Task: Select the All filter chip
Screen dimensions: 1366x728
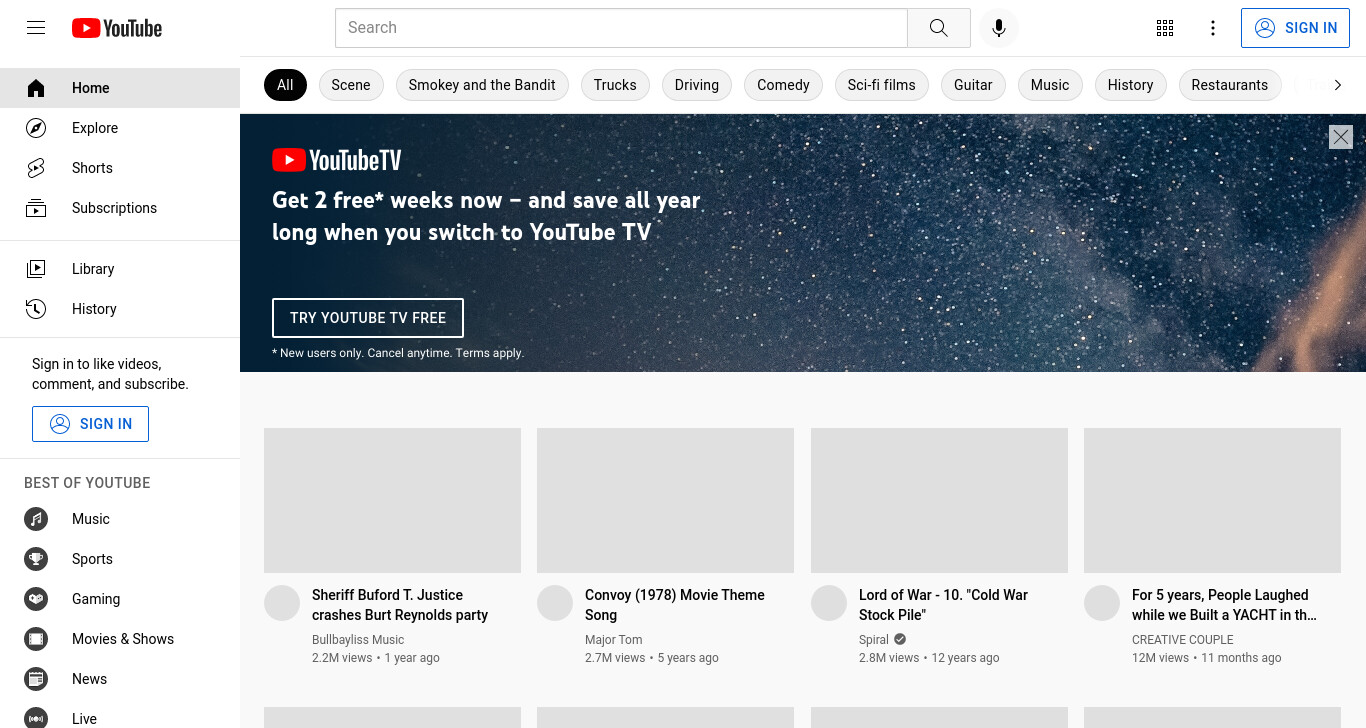Action: 285,85
